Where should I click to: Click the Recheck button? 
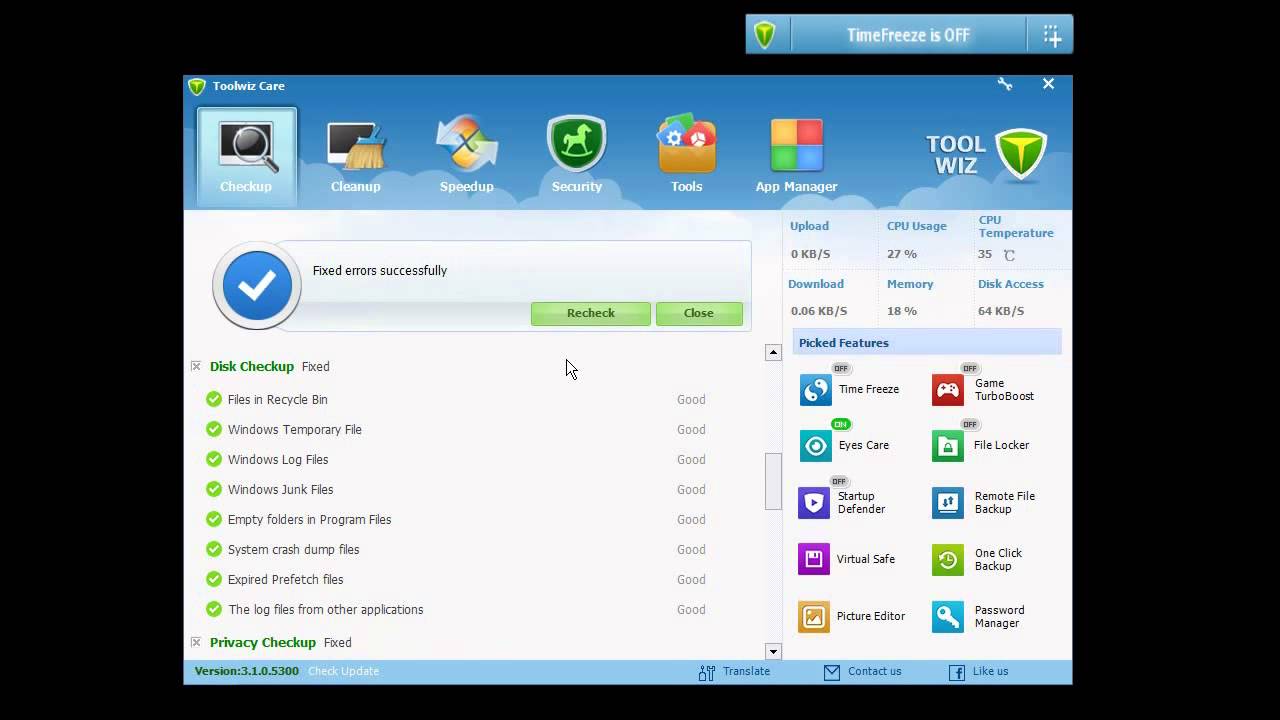591,313
